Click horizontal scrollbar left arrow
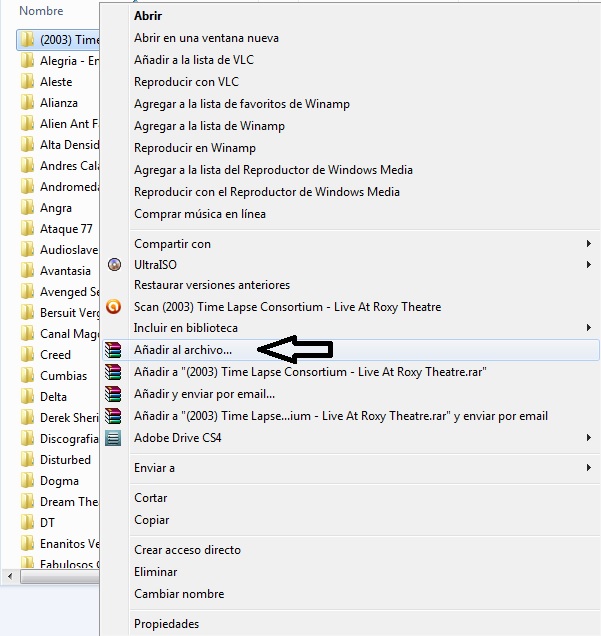 pyautogui.click(x=10, y=576)
